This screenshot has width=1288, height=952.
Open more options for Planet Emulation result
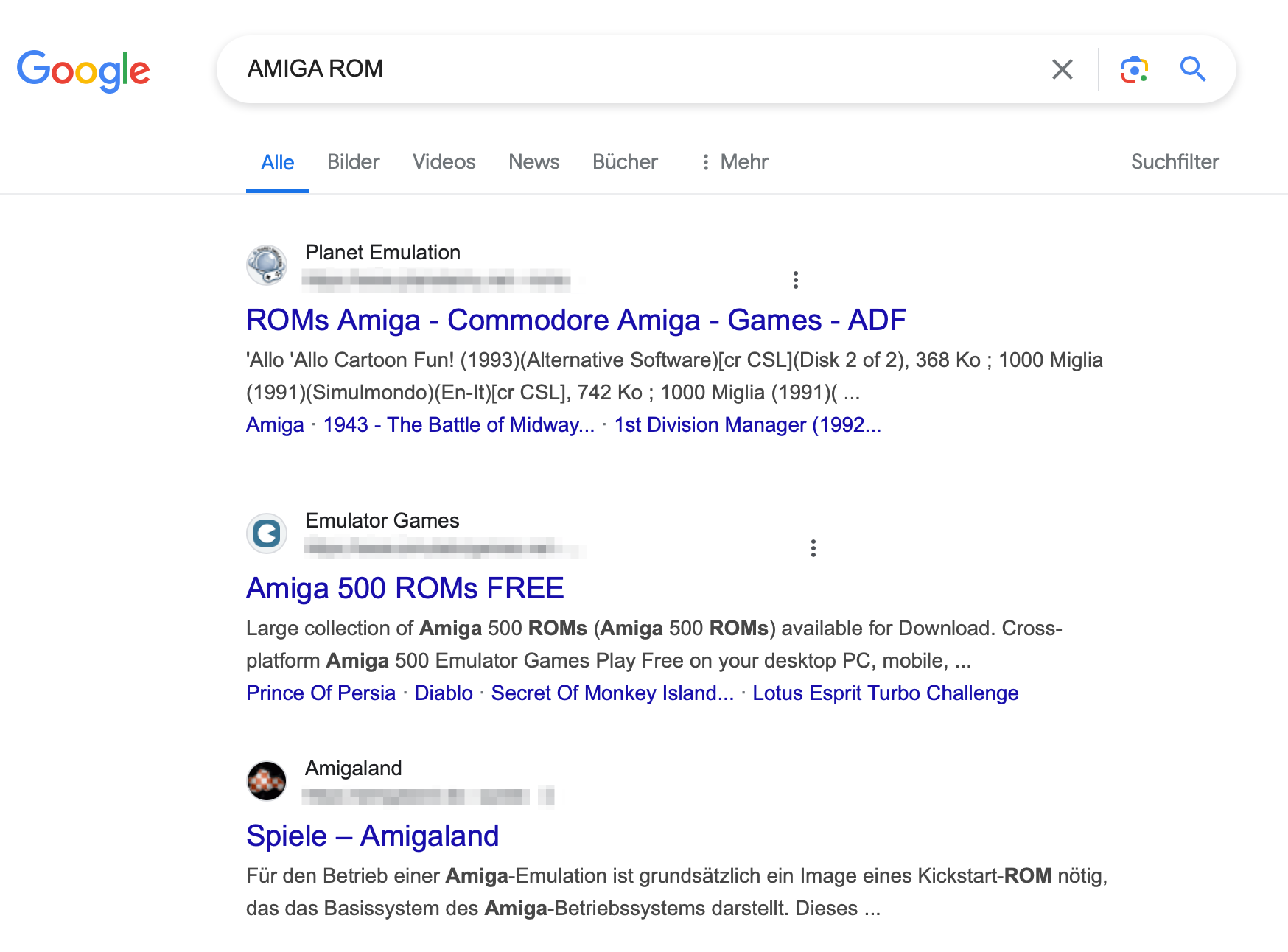click(x=795, y=280)
